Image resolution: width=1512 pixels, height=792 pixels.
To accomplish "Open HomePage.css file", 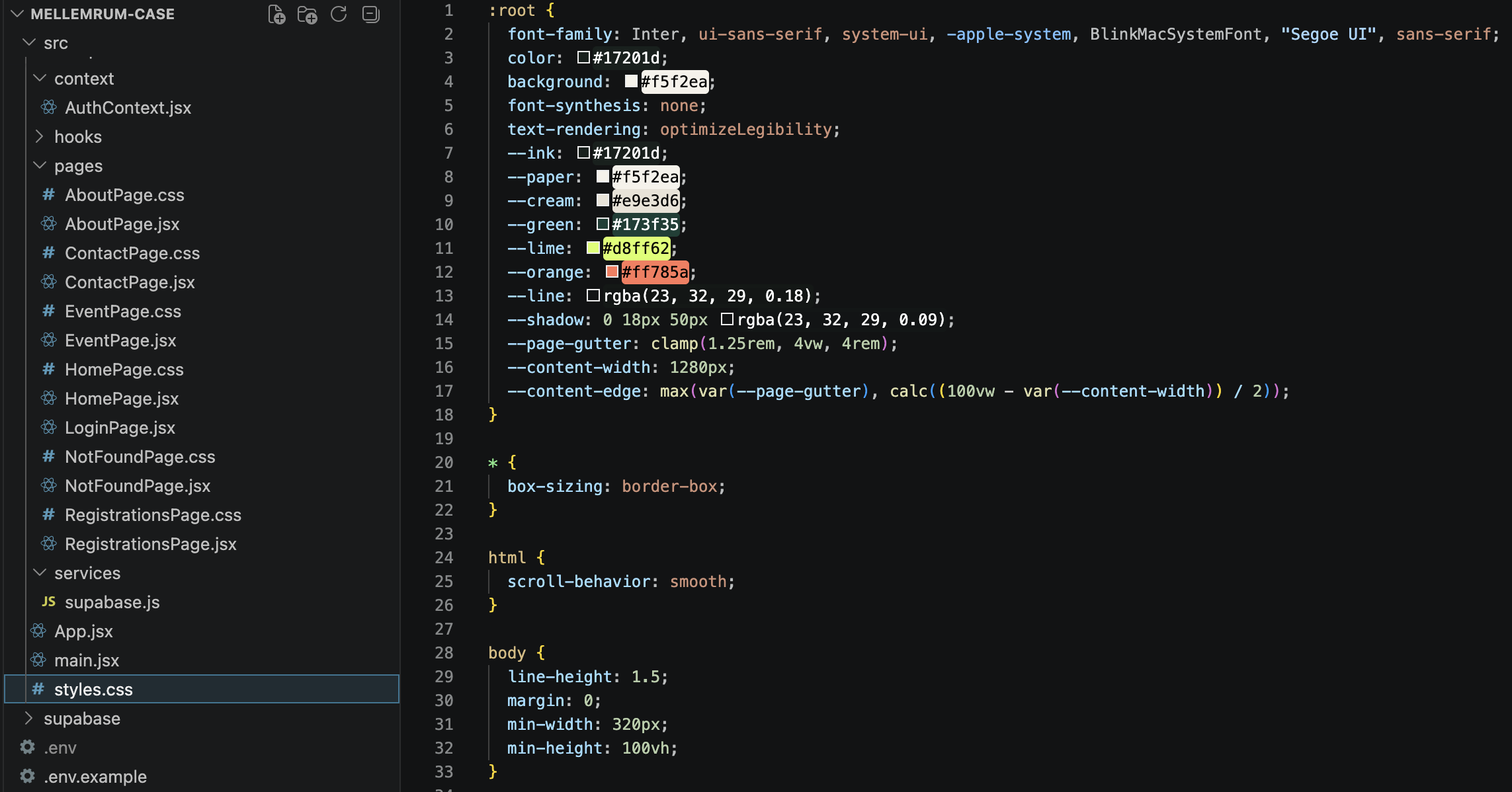I will (x=124, y=369).
